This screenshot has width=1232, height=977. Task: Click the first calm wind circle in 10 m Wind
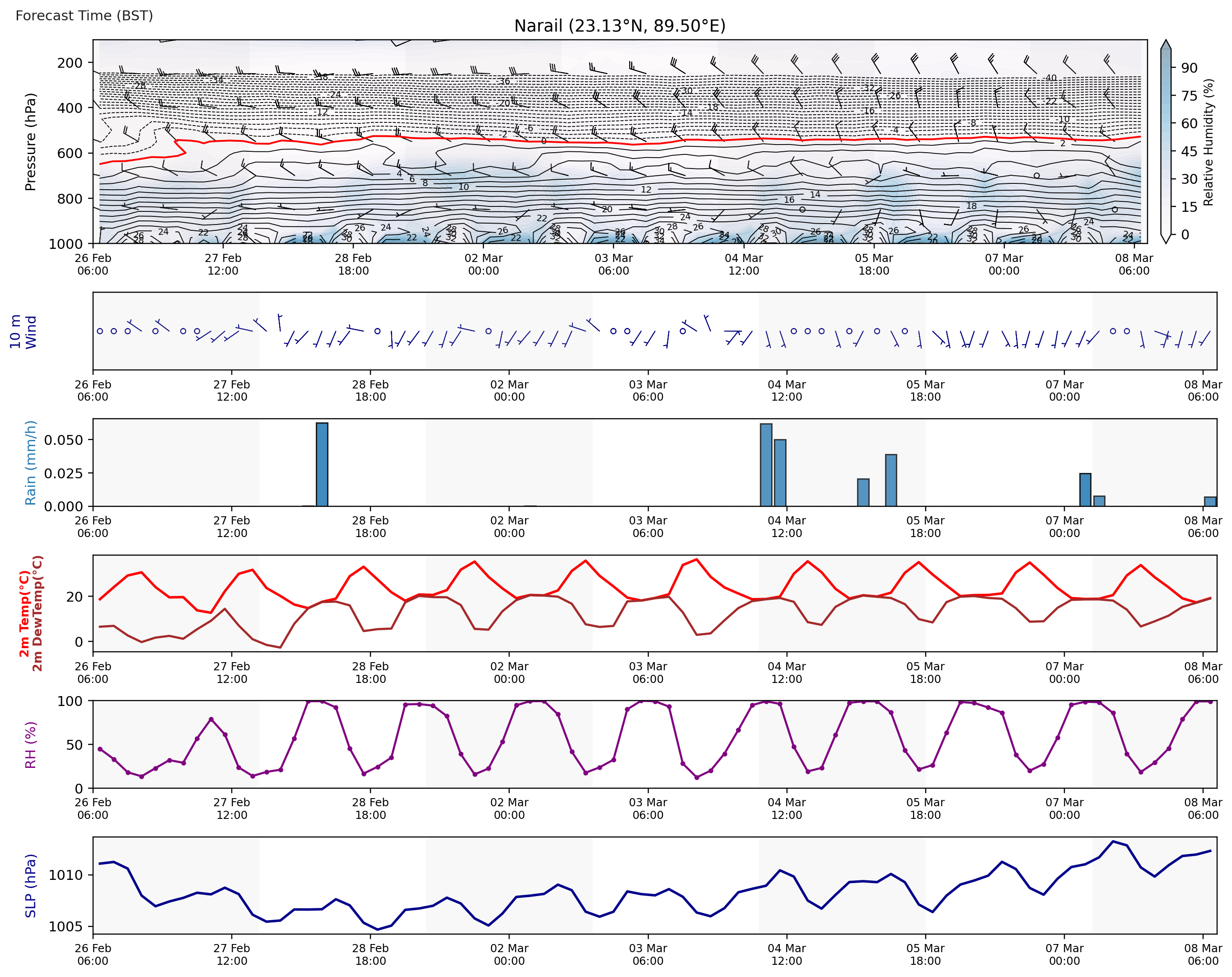click(100, 331)
